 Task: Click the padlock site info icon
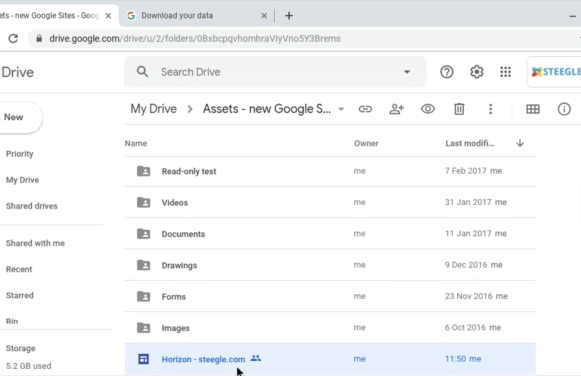pyautogui.click(x=39, y=39)
